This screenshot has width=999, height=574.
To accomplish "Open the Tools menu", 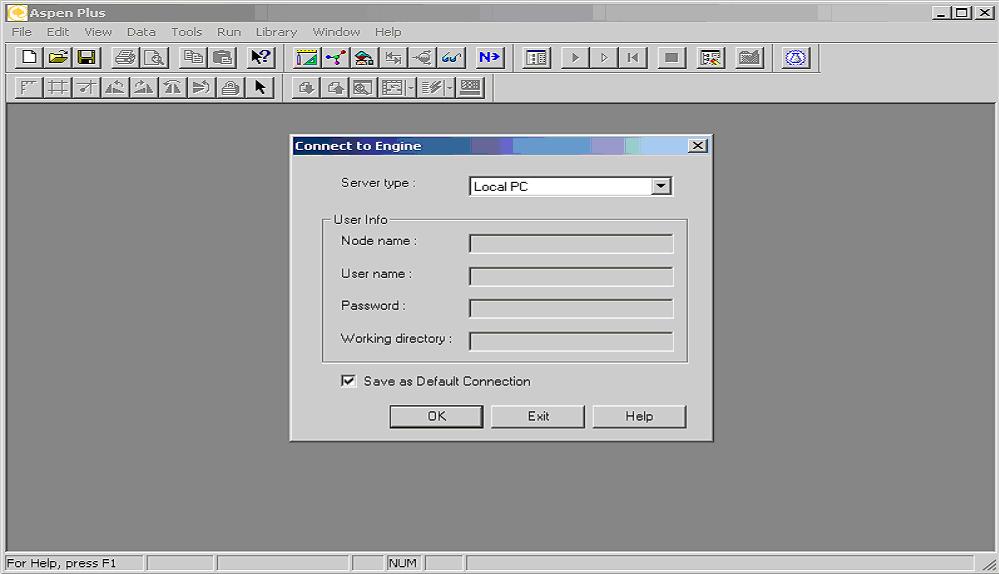I will coord(186,32).
